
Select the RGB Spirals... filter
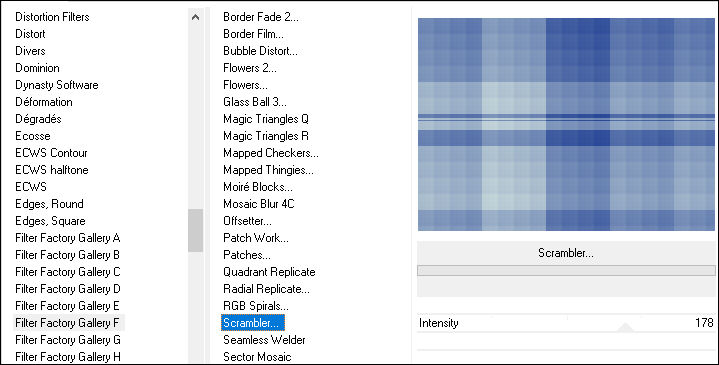(x=256, y=306)
